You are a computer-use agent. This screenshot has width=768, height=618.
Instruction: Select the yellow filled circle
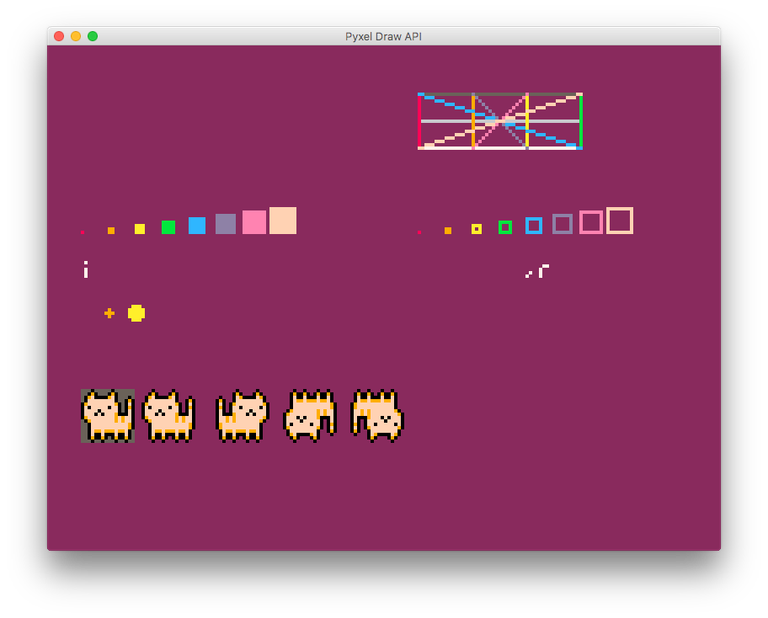[x=136, y=313]
